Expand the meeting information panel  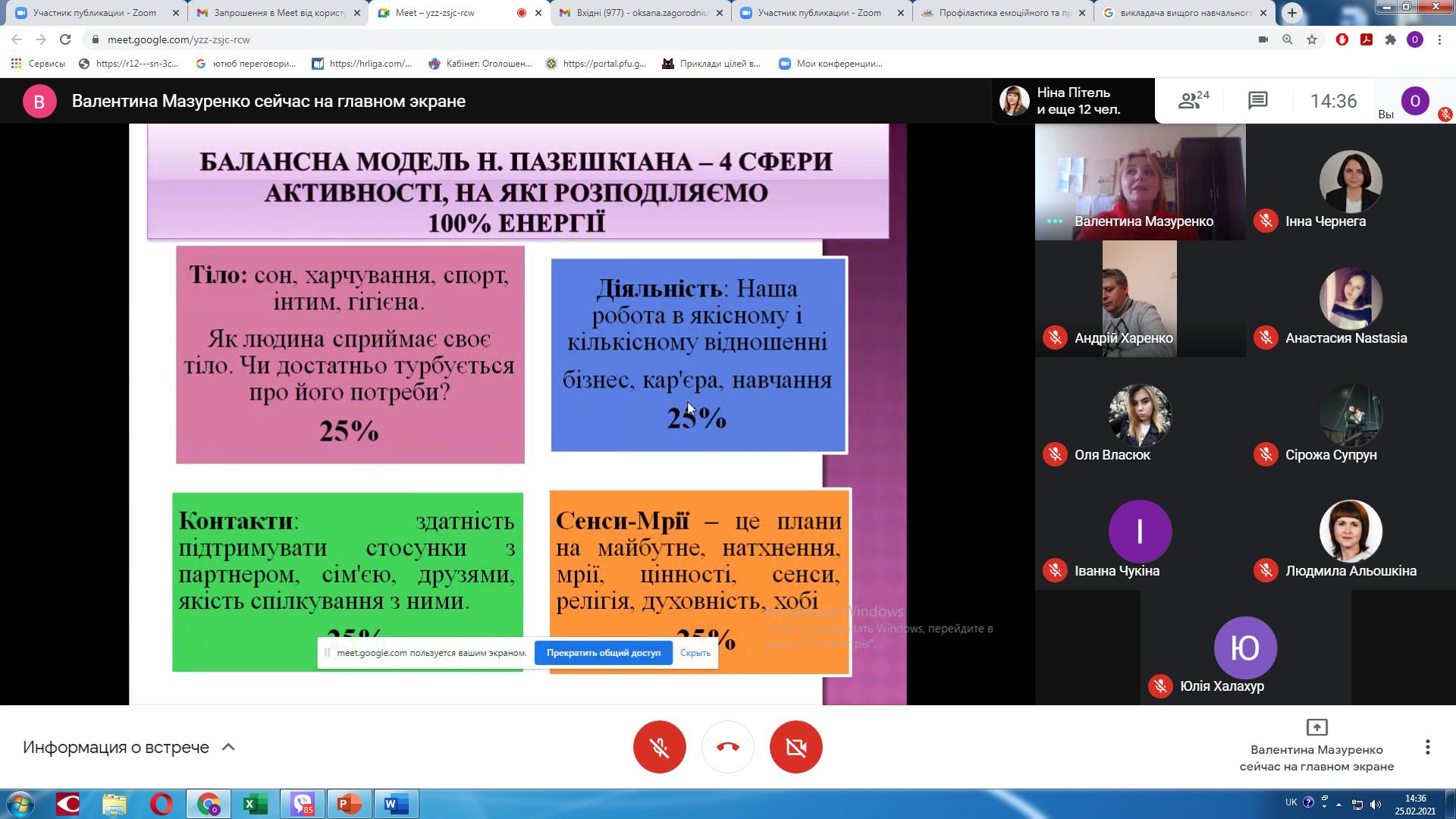(129, 747)
